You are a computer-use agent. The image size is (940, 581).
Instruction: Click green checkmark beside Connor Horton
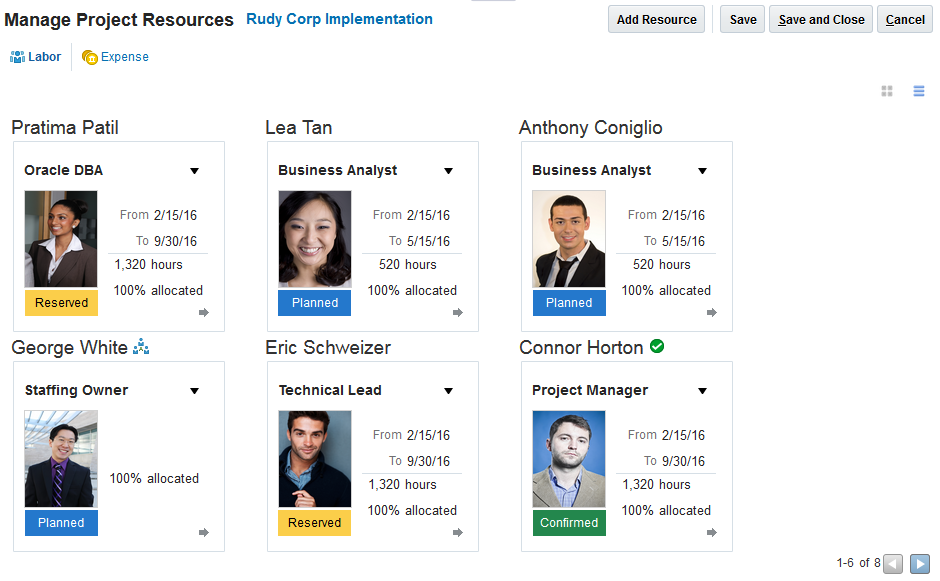(657, 346)
